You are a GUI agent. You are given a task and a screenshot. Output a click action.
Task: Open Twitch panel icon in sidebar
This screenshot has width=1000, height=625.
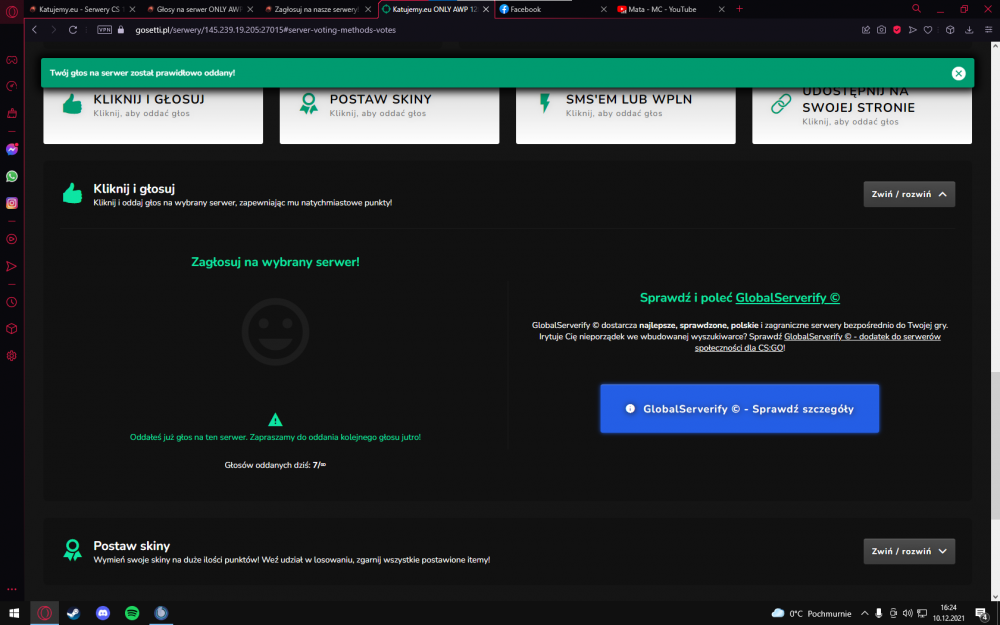click(11, 113)
